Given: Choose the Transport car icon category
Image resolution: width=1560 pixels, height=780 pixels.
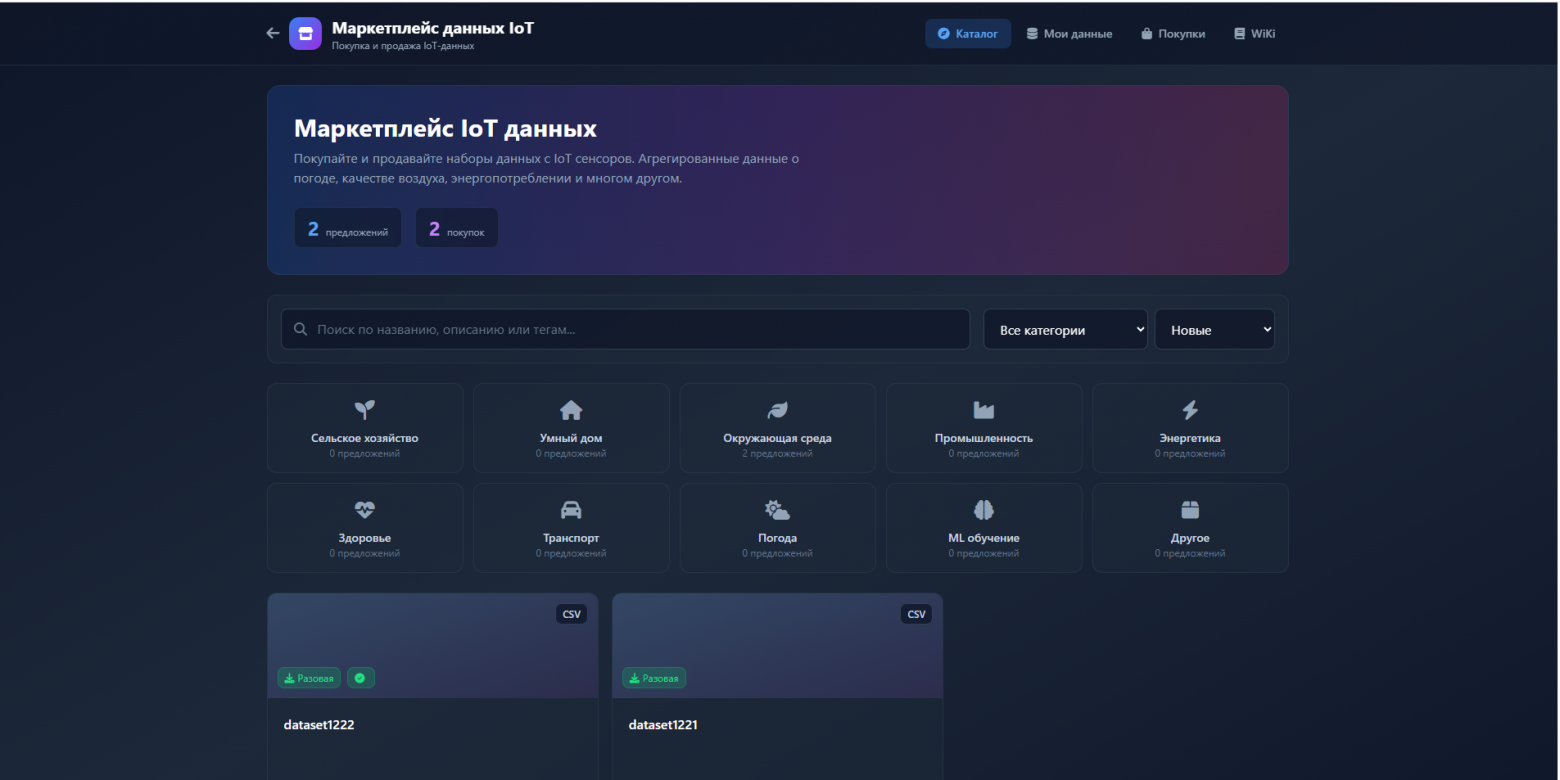Looking at the screenshot, I should [x=570, y=510].
